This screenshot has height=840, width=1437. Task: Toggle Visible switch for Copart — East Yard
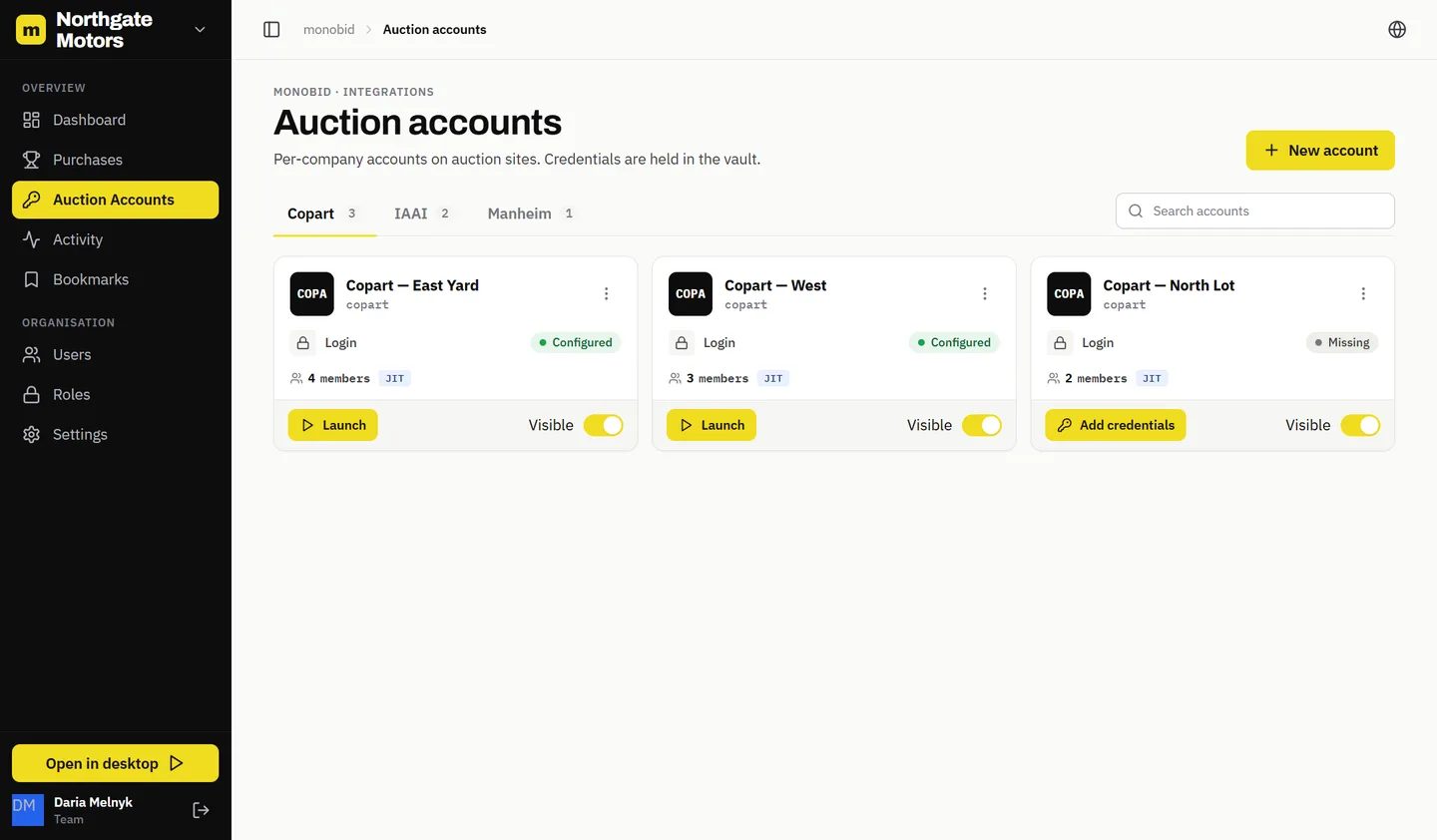(604, 425)
